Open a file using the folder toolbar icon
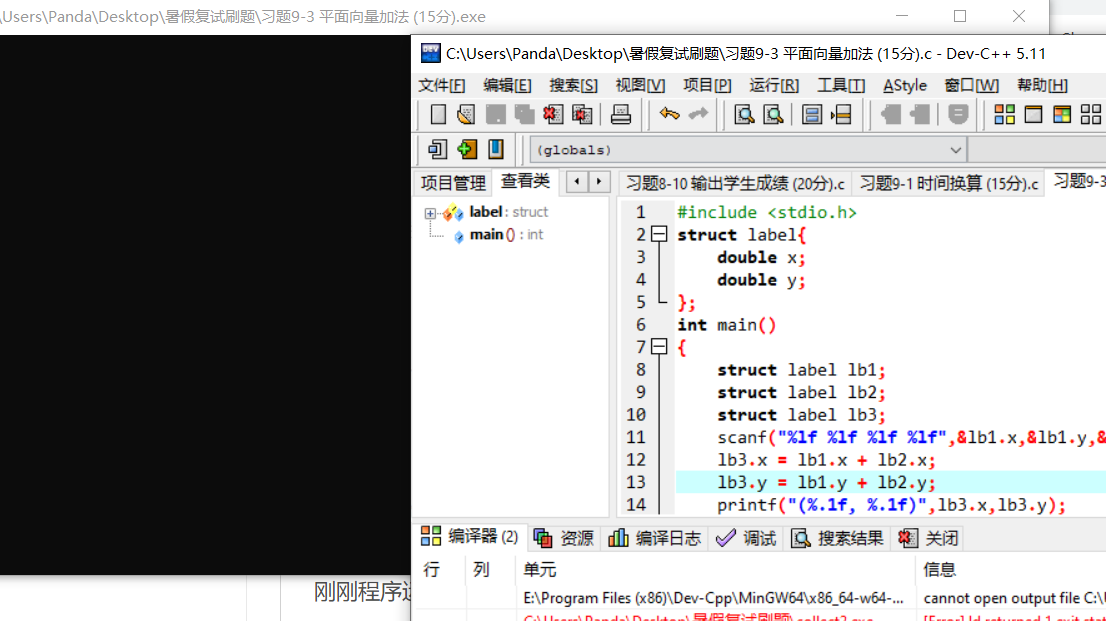 (x=466, y=114)
